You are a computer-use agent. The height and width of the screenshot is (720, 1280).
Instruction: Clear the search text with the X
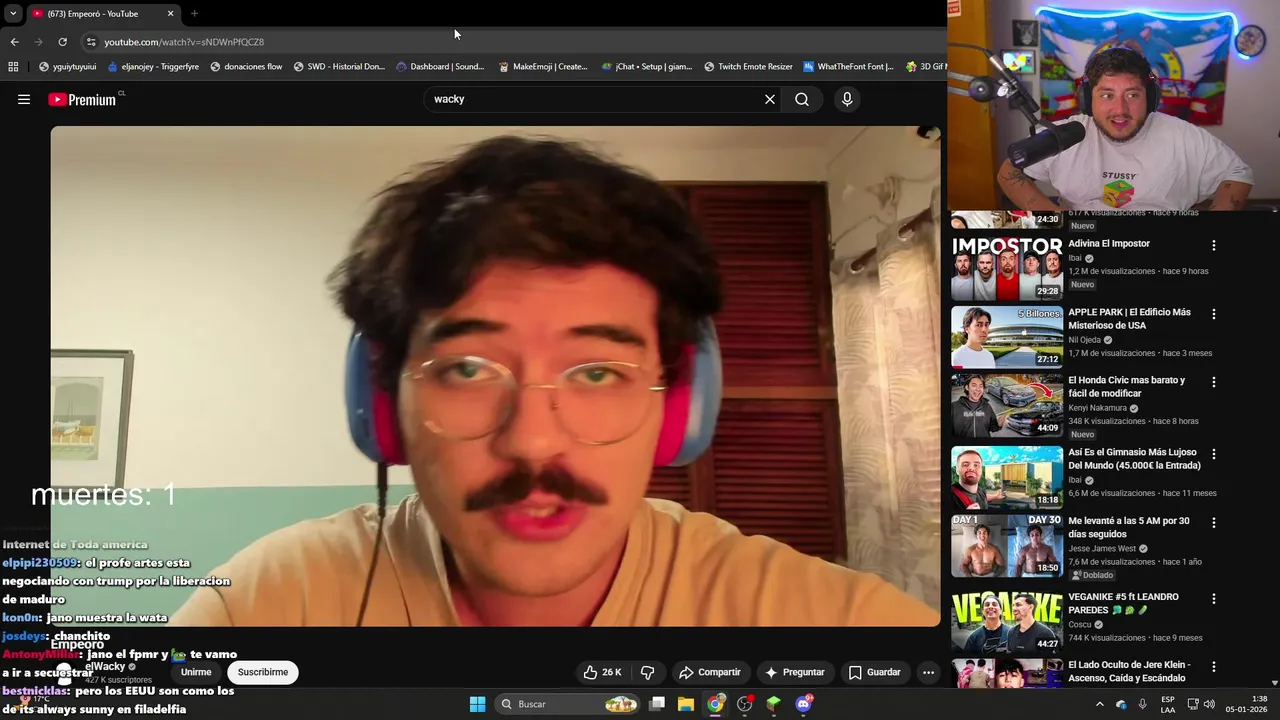(770, 99)
